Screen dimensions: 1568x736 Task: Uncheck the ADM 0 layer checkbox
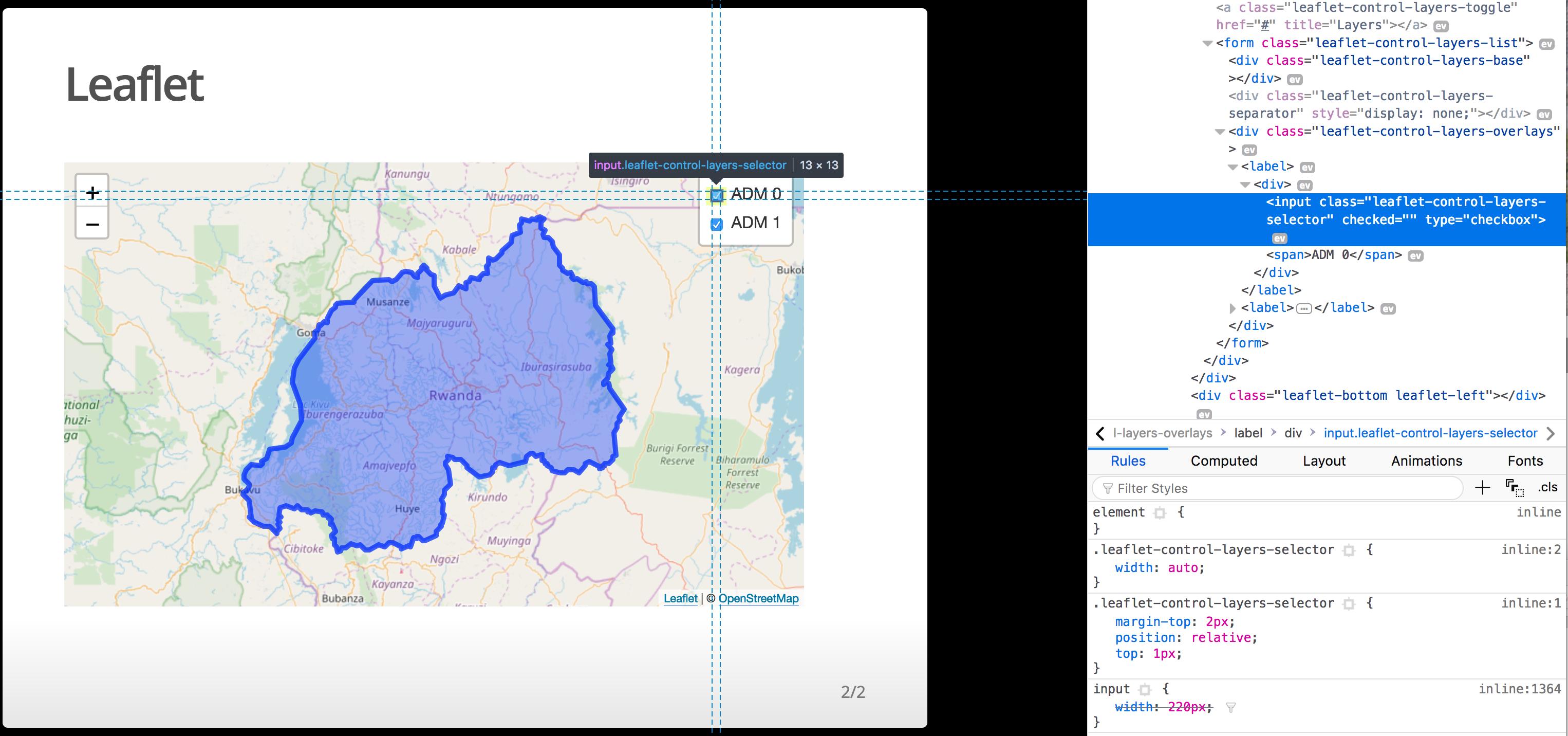point(716,195)
